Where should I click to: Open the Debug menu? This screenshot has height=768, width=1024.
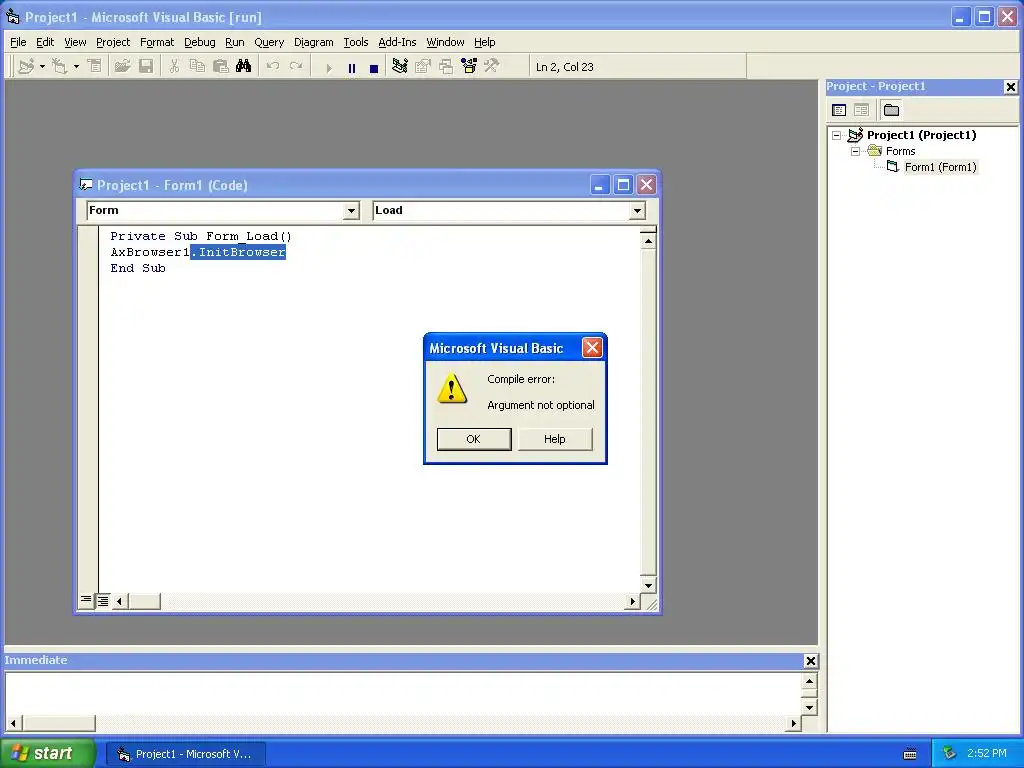[200, 42]
